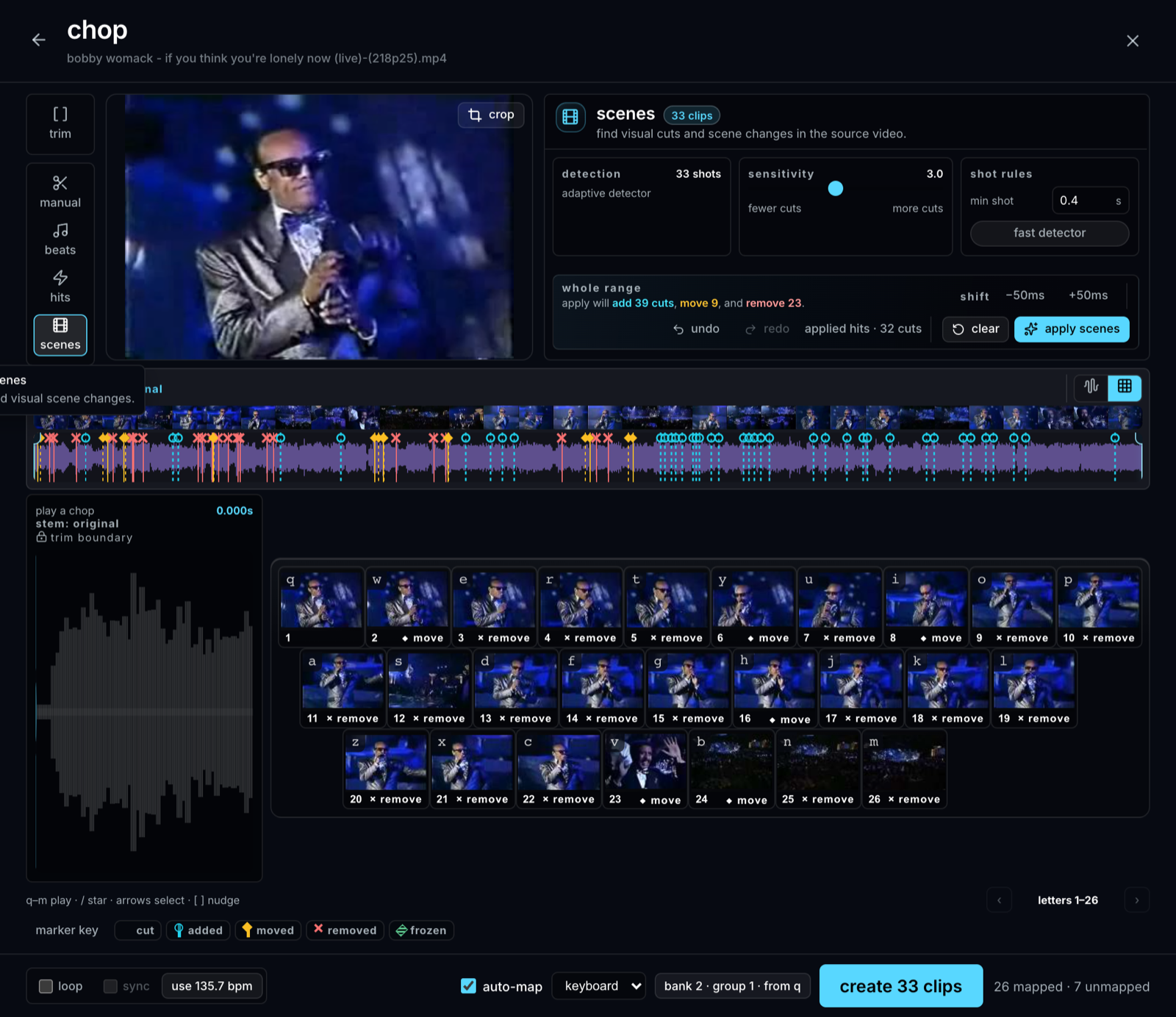Switch timeline to grid thumbnail view
1176x1017 pixels.
pos(1125,387)
